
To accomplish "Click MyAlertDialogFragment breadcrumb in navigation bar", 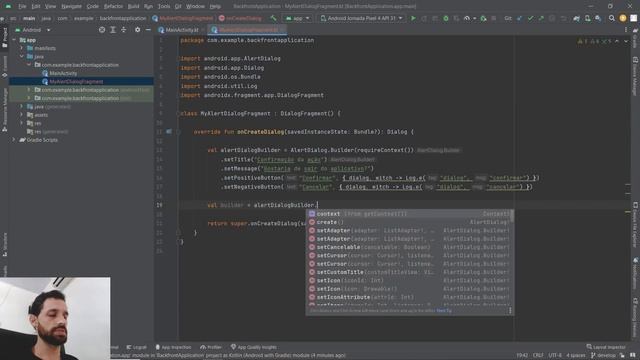I will point(182,18).
